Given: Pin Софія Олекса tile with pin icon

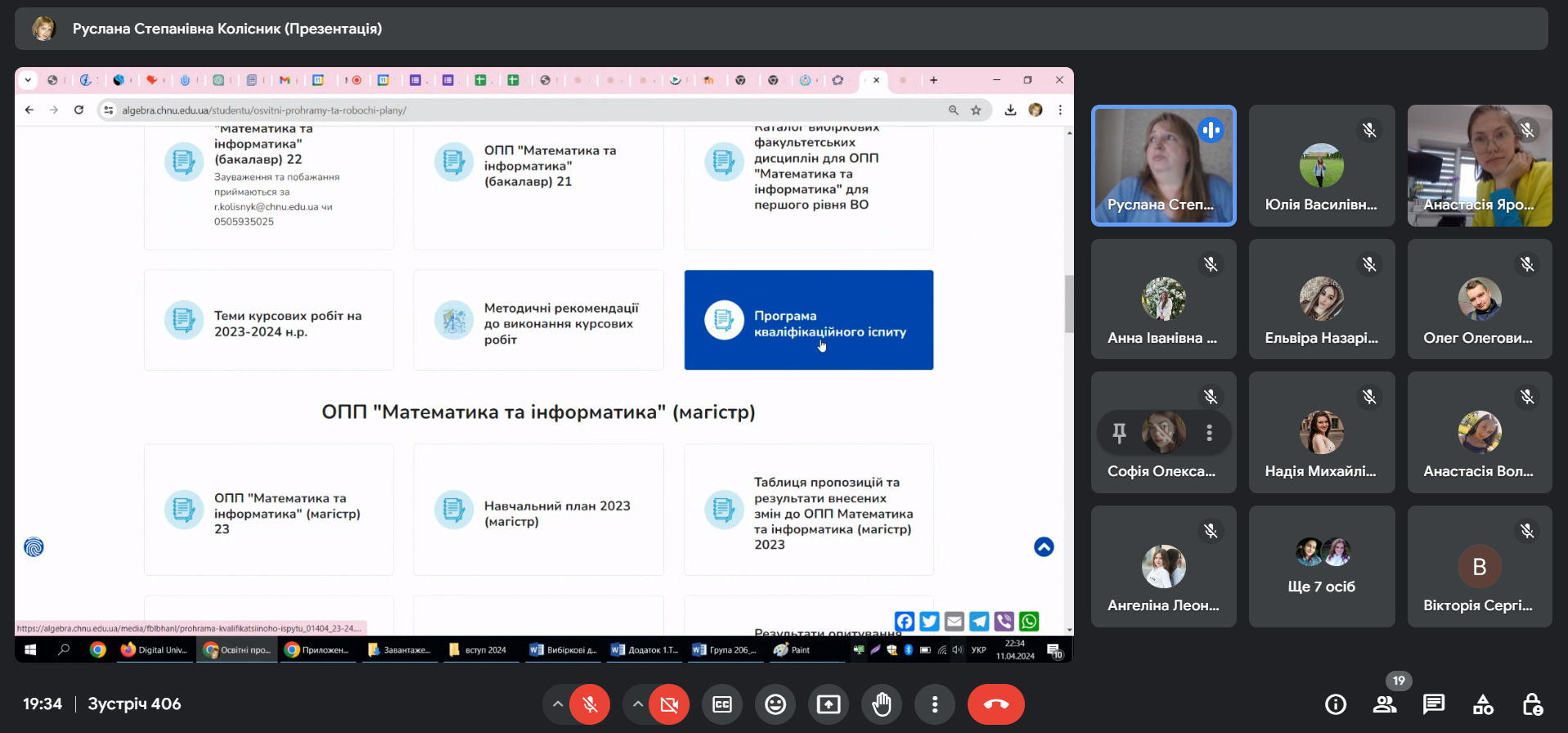Looking at the screenshot, I should (1119, 433).
